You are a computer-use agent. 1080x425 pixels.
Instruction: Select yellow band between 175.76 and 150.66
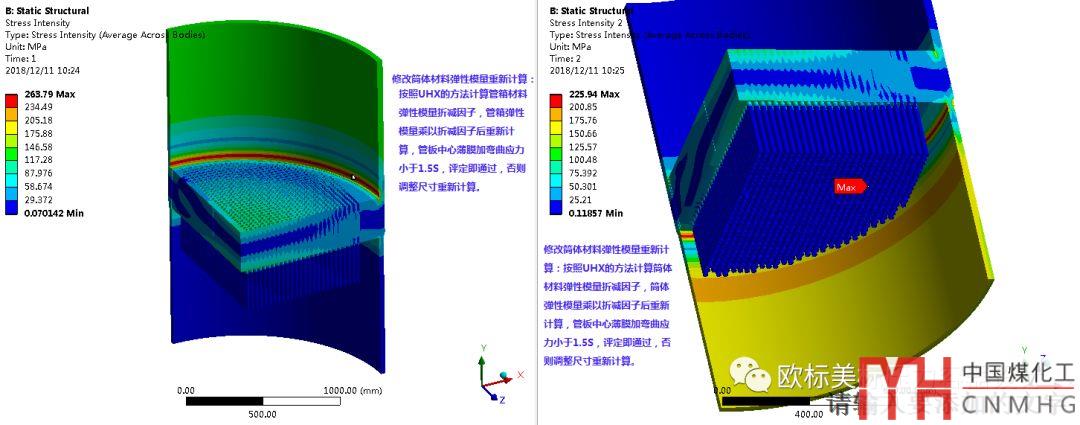(556, 127)
